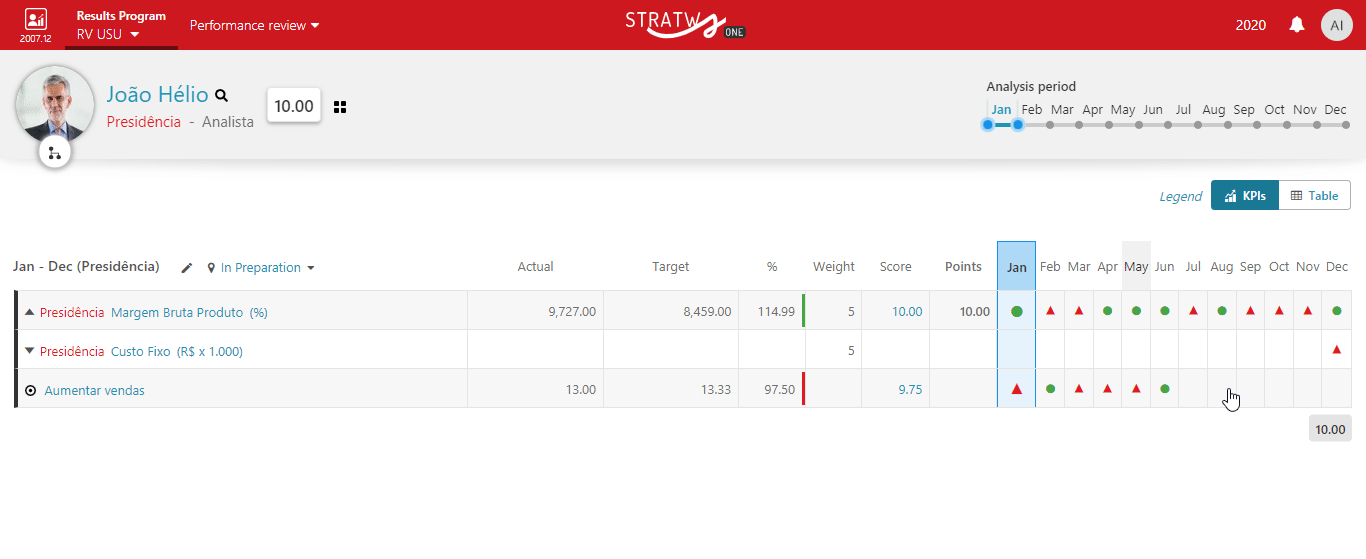Click the Margem Bruta Apr green dot
This screenshot has height=559, width=1366.
pyautogui.click(x=1107, y=311)
